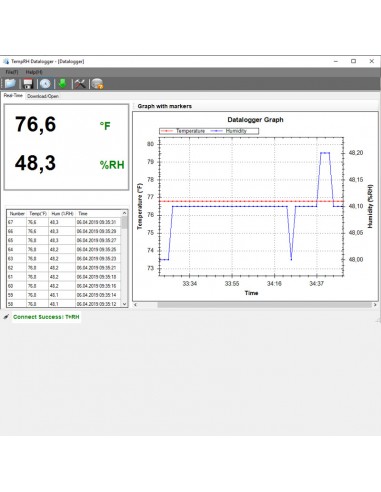Click the graph horizontal scrollbar thumb
Image resolution: width=381 pixels, height=492 pixels.
pyautogui.click(x=264, y=305)
